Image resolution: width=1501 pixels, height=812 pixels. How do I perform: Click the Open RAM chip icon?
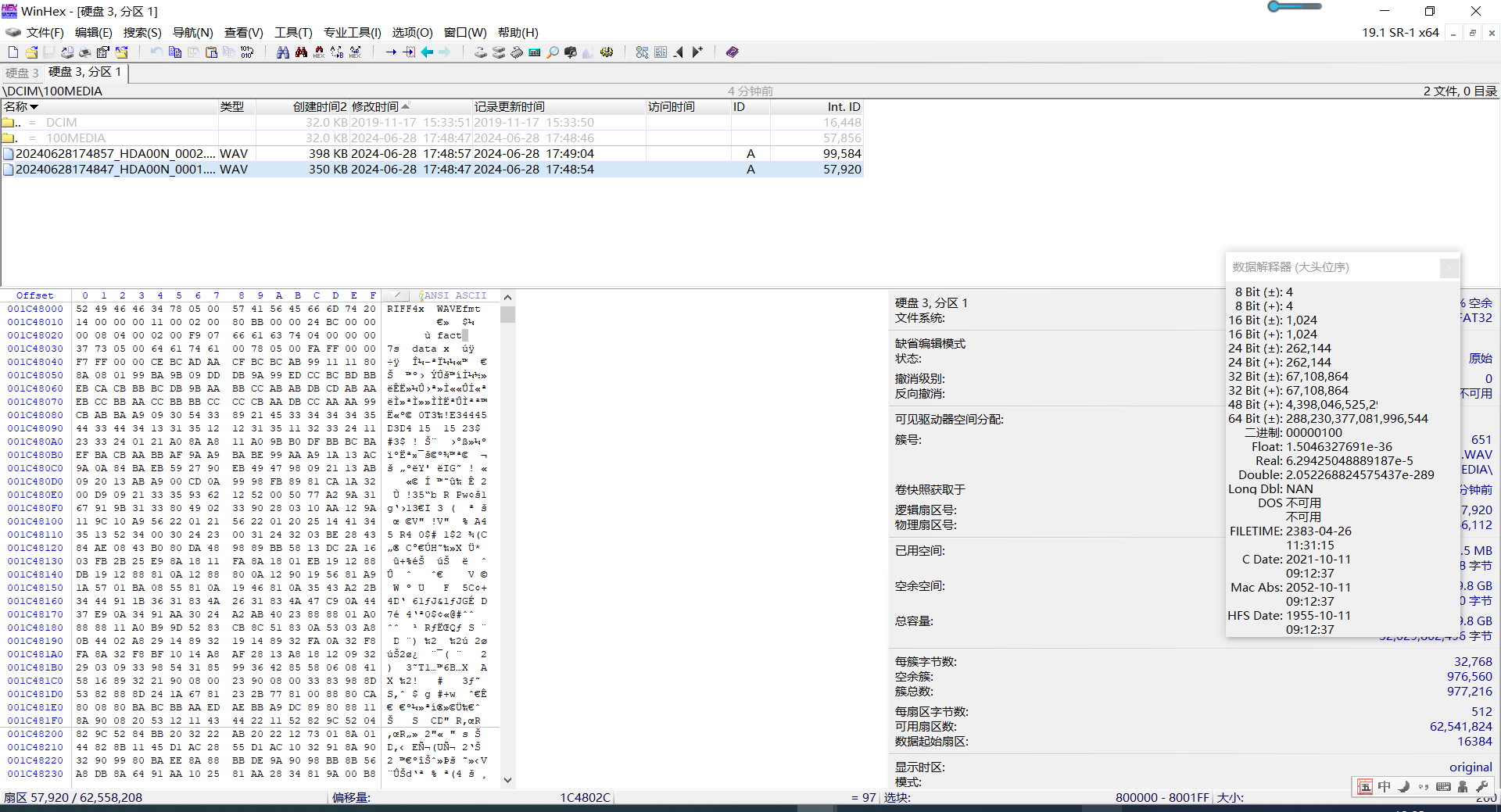click(517, 52)
